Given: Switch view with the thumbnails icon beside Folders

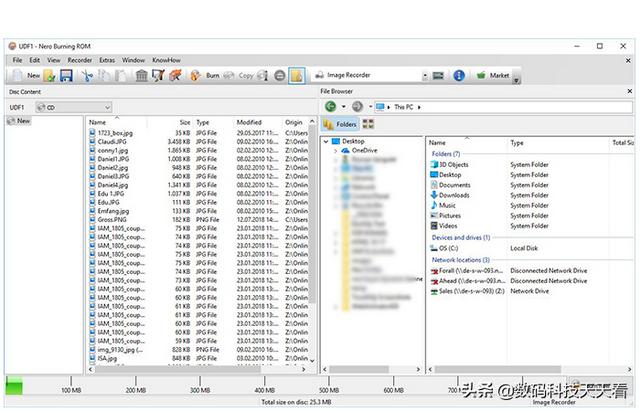Looking at the screenshot, I should coord(368,124).
